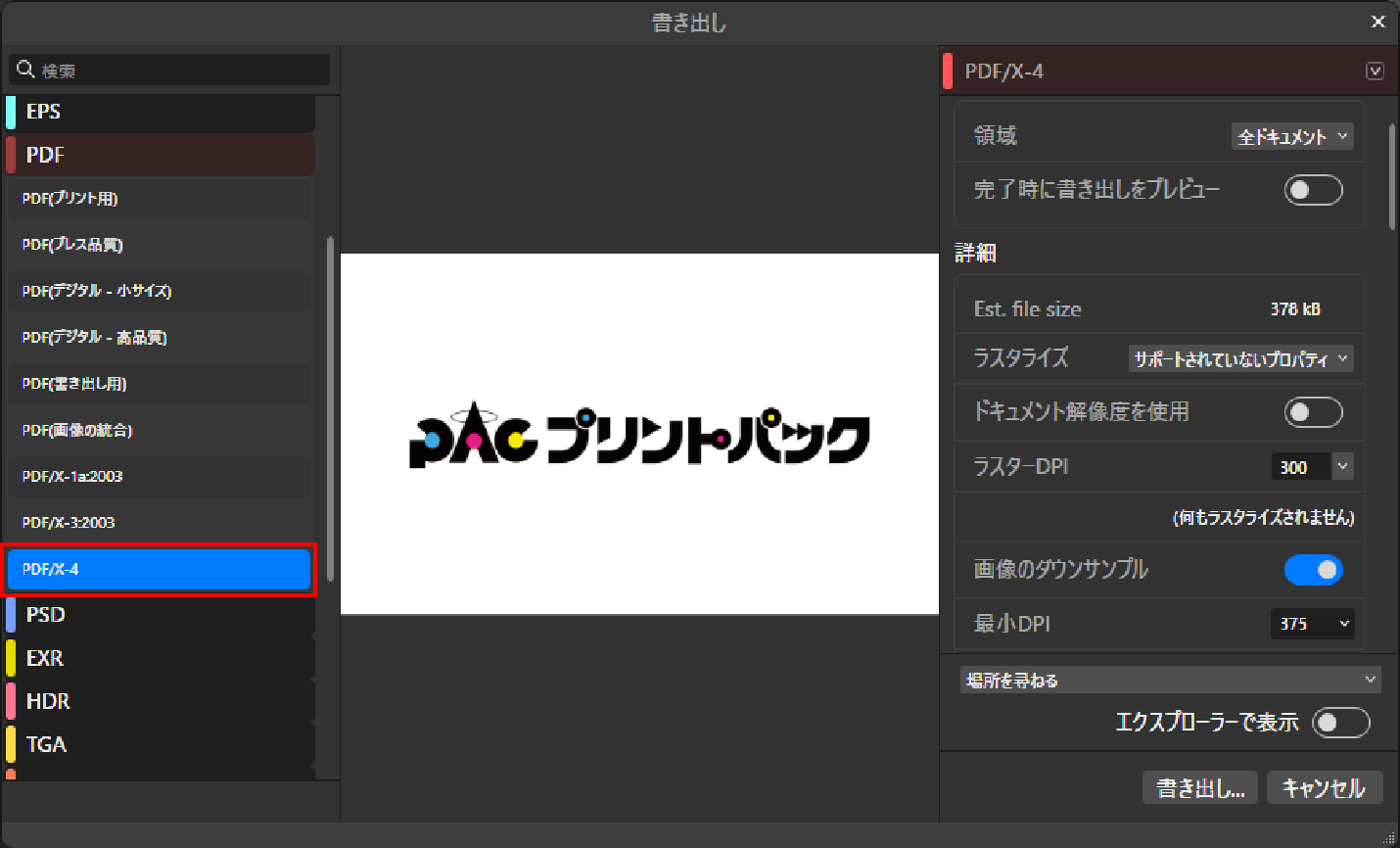
Task: Open the 領域 全ドキュメント dropdown
Action: pyautogui.click(x=1291, y=137)
